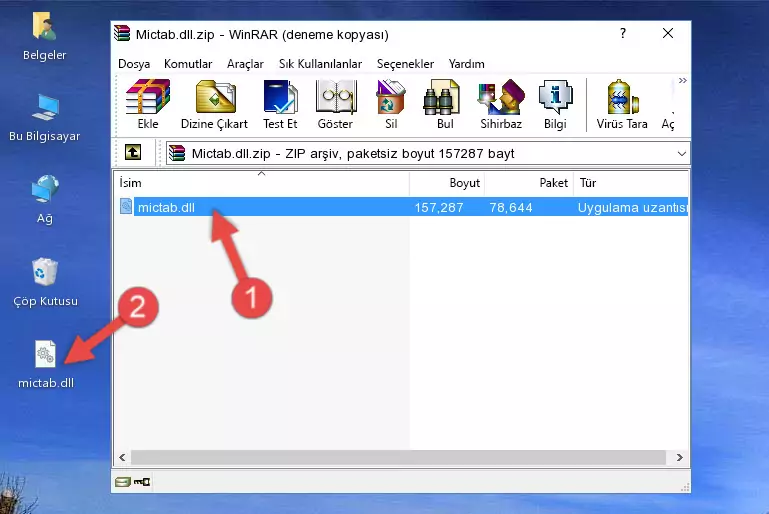Viewport: 769px width, 514px height.
Task: Click the Dizine Çıkart extract icon
Action: (x=214, y=104)
